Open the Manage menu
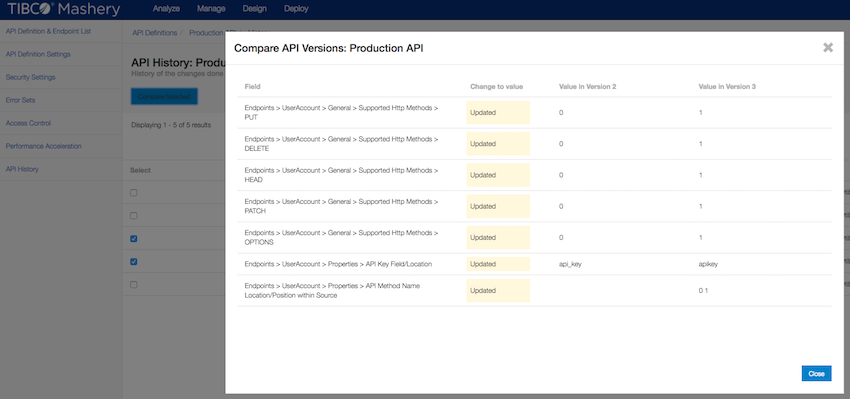The height and width of the screenshot is (399, 850). [211, 9]
